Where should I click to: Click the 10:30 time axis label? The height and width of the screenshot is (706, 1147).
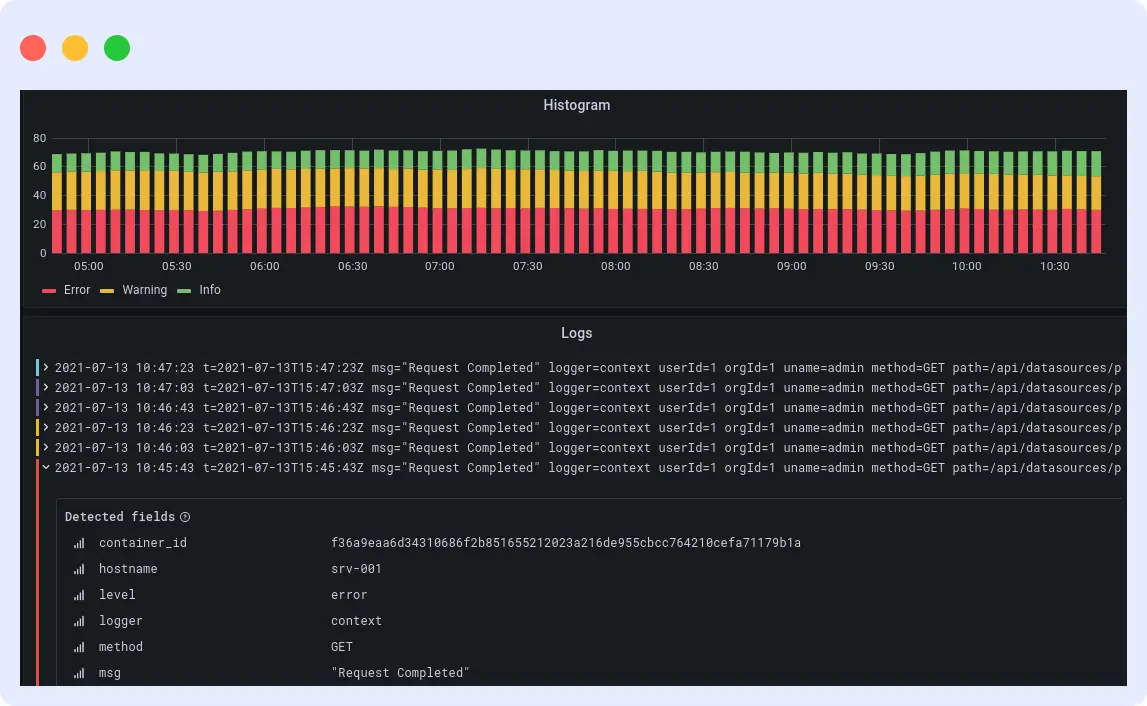point(1054,266)
